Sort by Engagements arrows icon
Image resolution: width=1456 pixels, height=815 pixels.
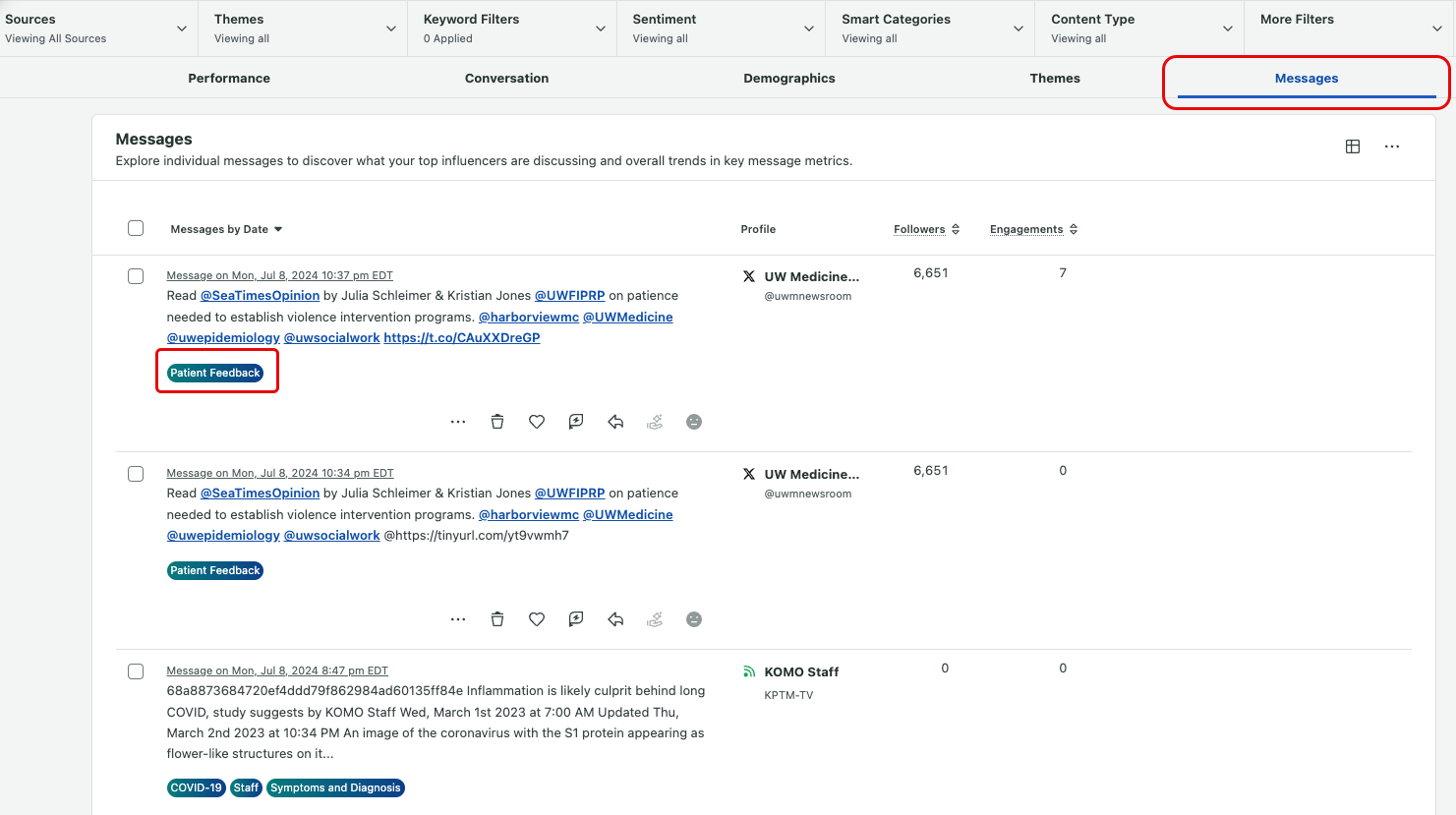point(1074,229)
